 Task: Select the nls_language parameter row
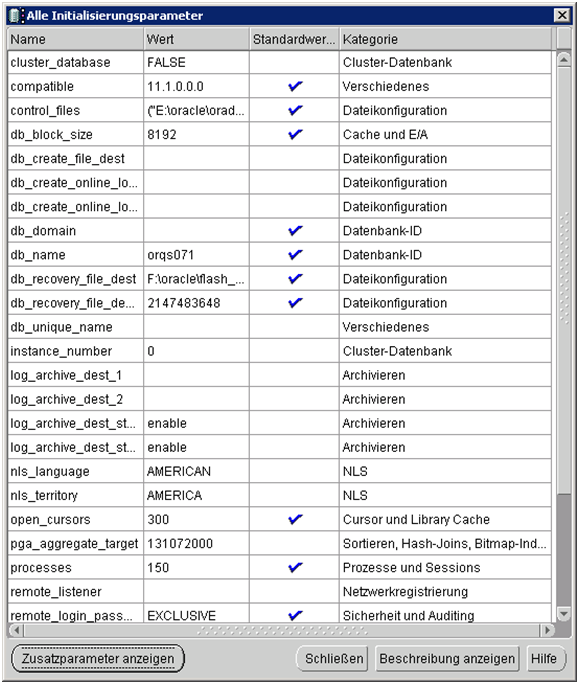279,472
